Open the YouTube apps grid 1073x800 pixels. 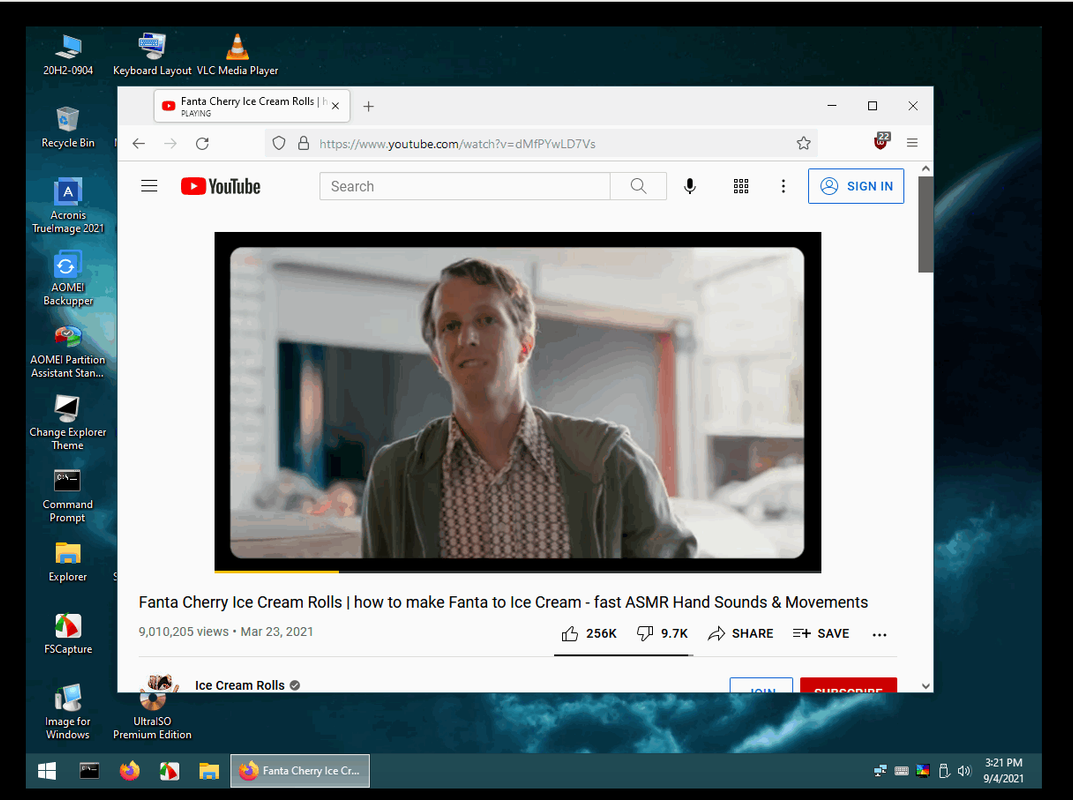tap(741, 186)
